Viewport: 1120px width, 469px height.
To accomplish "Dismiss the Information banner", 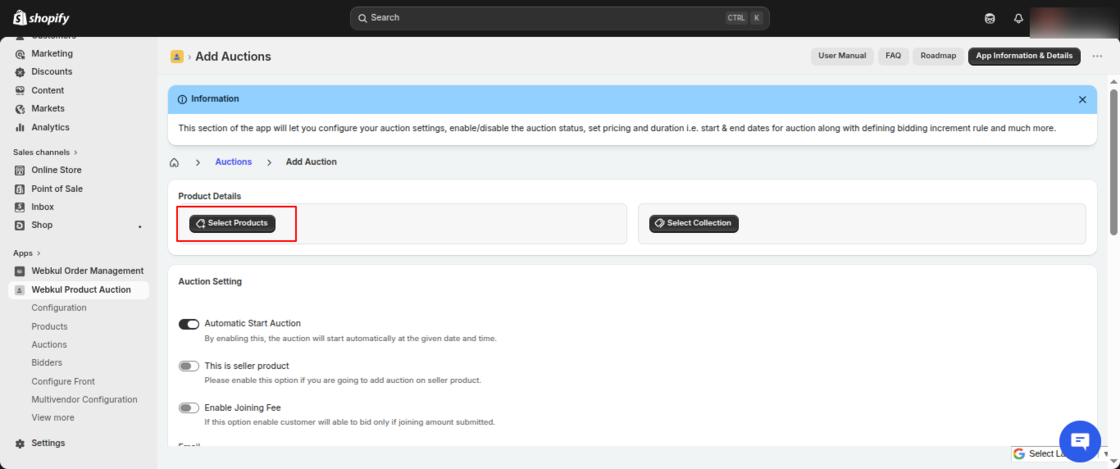I will (x=1082, y=100).
